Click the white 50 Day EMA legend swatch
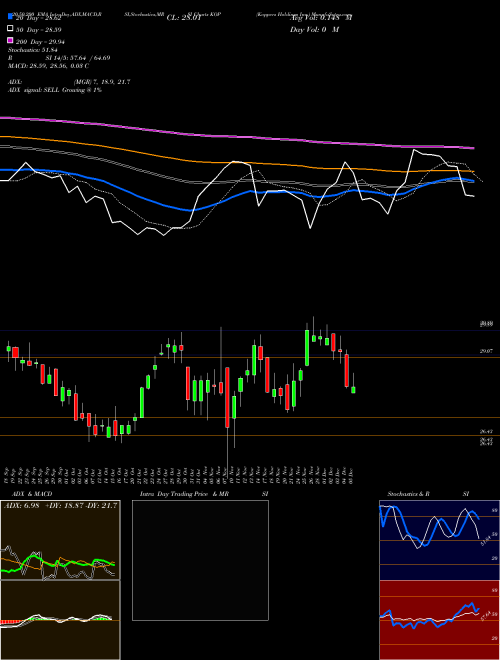500x660 pixels. tap(10, 28)
